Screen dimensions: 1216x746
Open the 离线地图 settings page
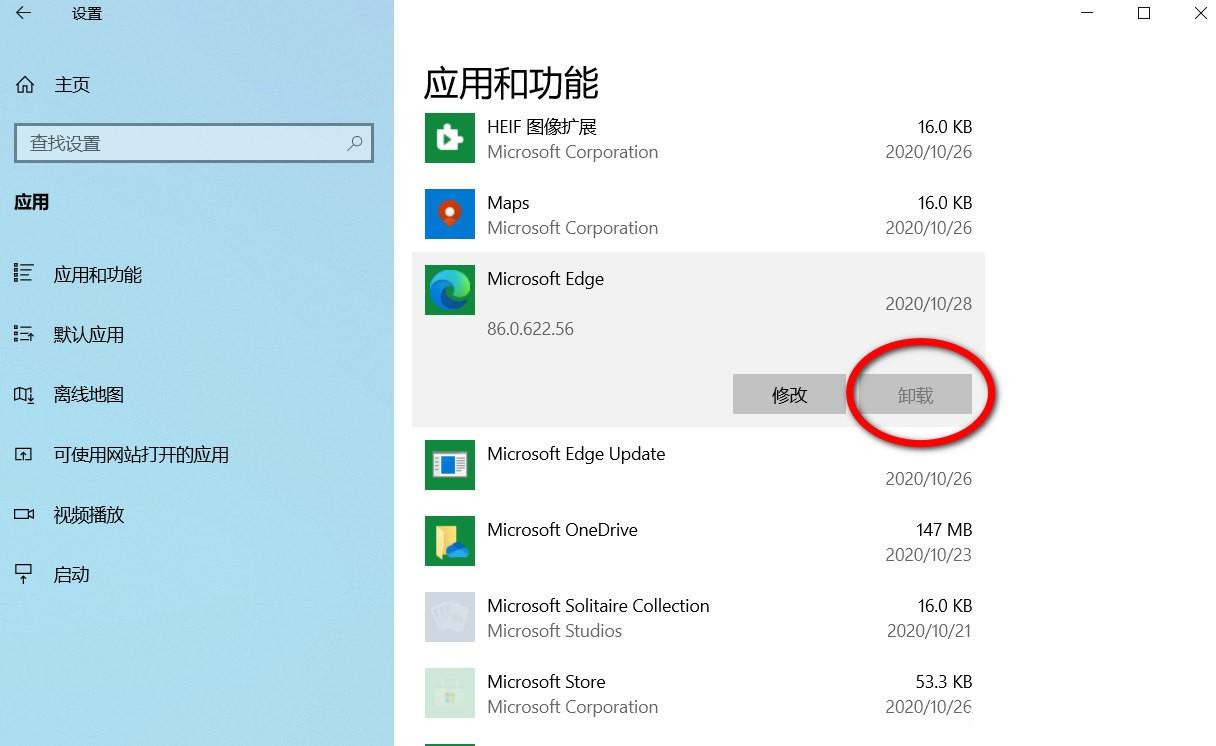[89, 394]
